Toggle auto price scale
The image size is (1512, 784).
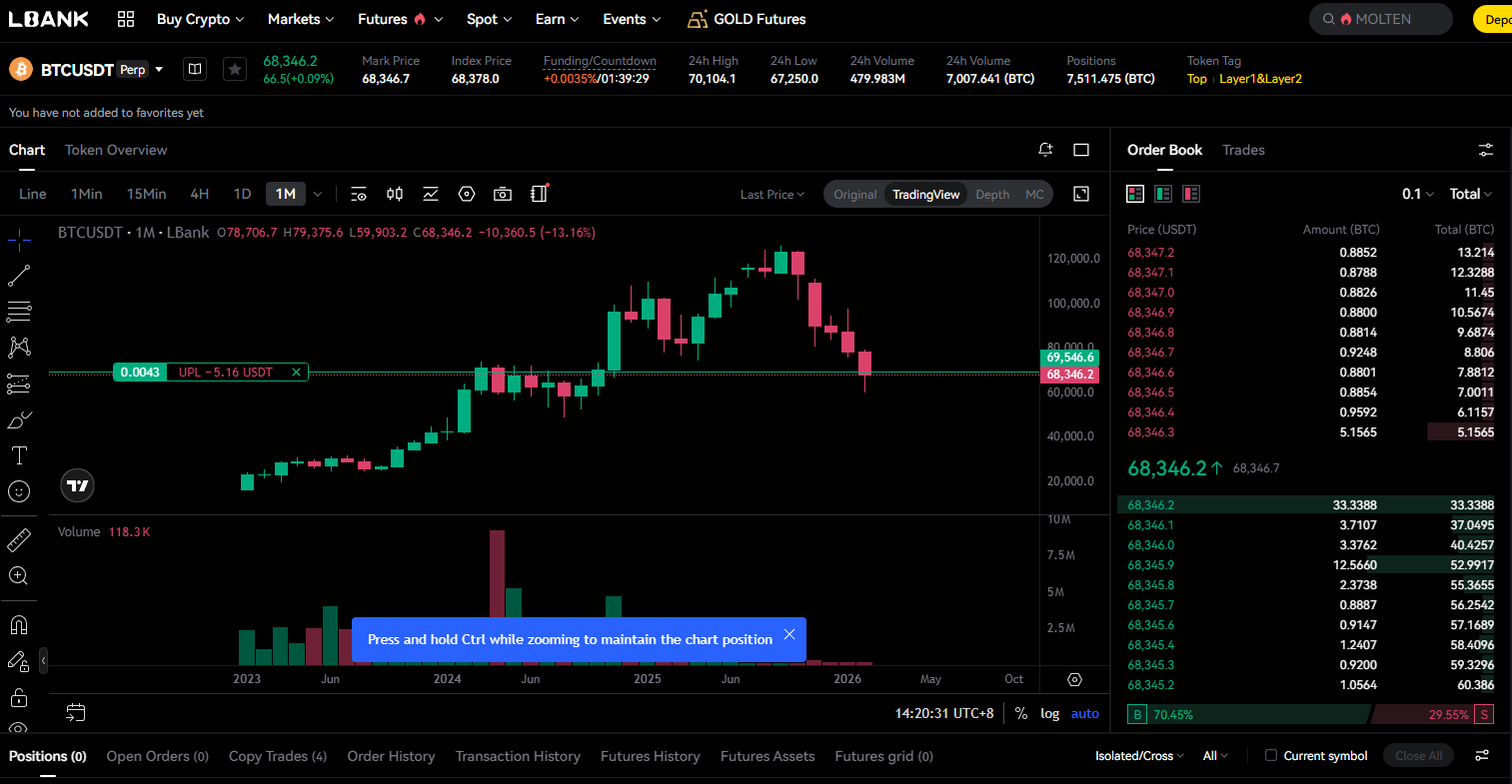click(1085, 713)
